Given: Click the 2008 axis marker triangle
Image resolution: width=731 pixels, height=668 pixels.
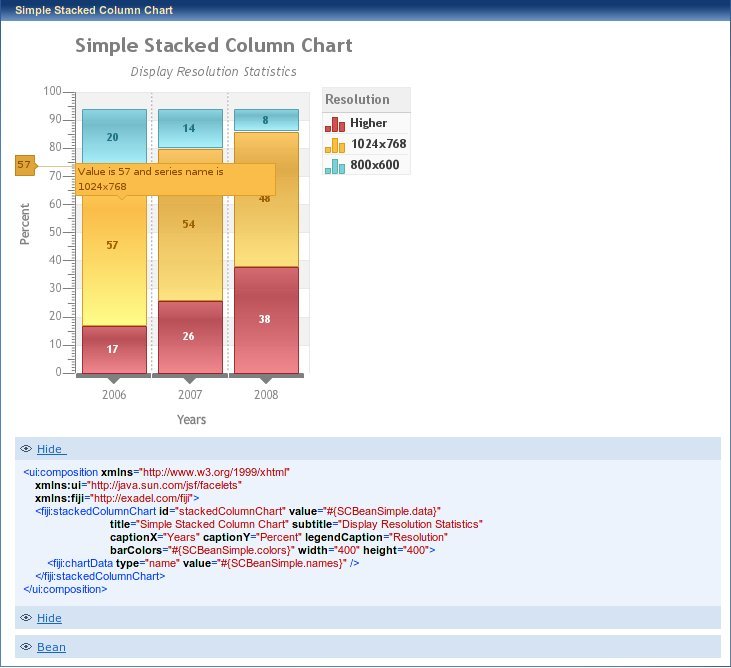Looking at the screenshot, I should 266,381.
